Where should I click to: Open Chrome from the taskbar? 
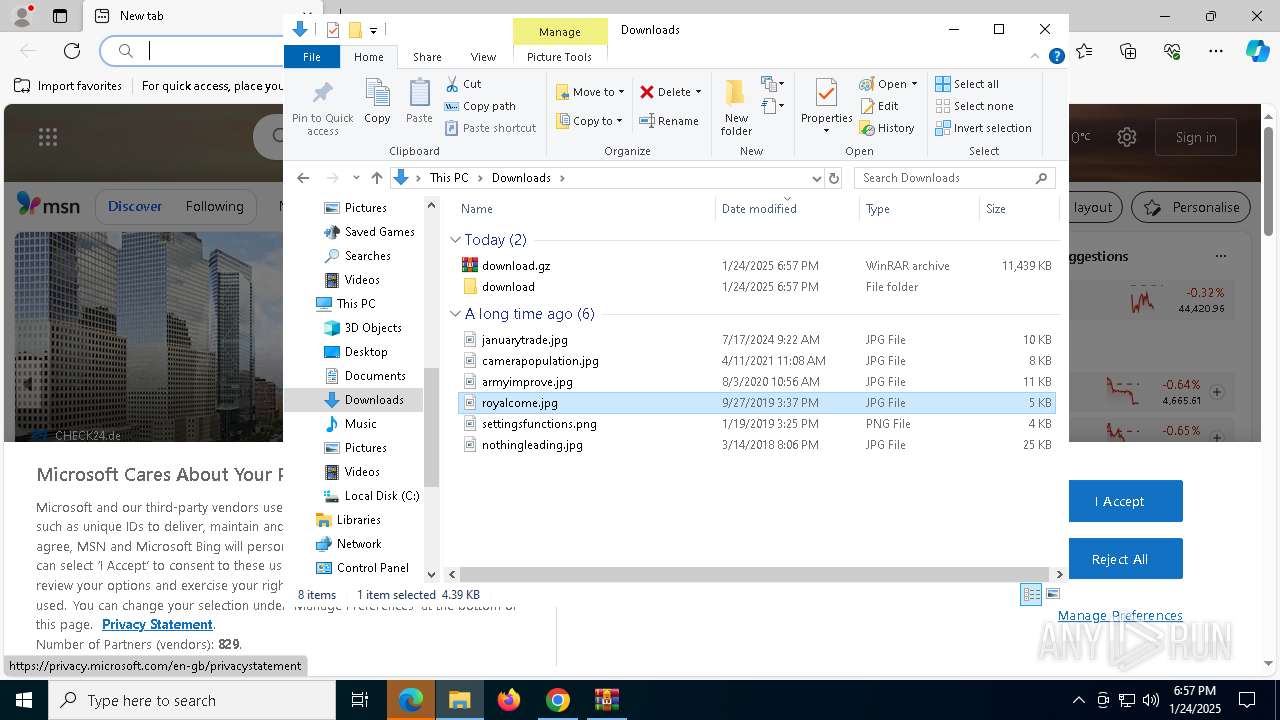[558, 700]
